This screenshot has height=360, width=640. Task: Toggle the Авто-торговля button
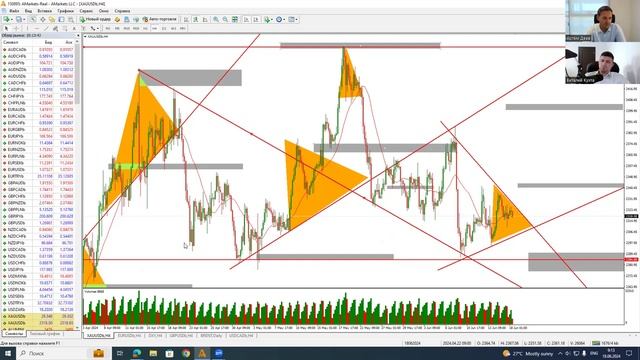click(160, 19)
